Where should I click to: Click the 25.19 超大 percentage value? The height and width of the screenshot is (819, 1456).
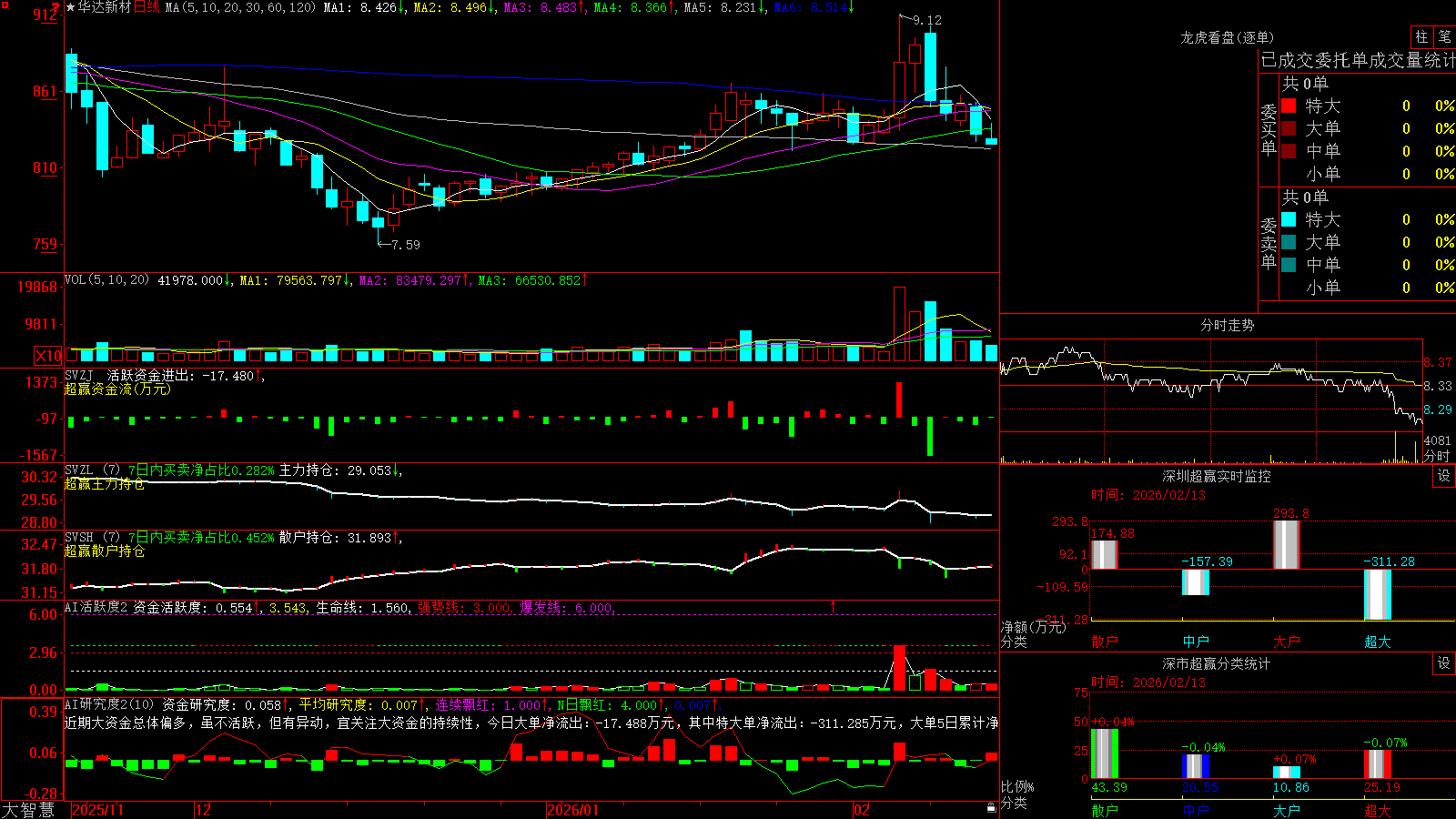[1382, 787]
